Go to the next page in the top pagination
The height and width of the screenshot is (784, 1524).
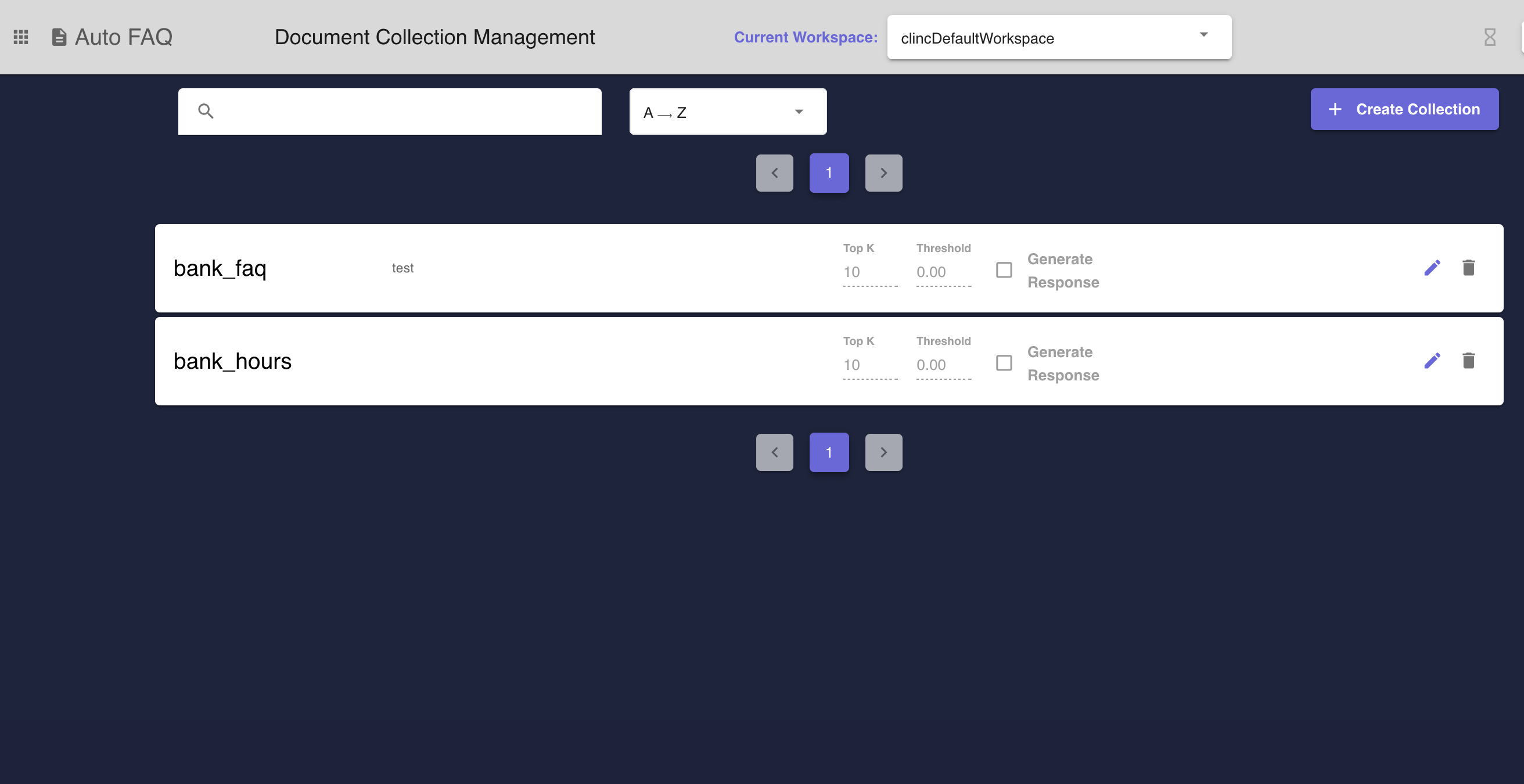click(x=883, y=173)
